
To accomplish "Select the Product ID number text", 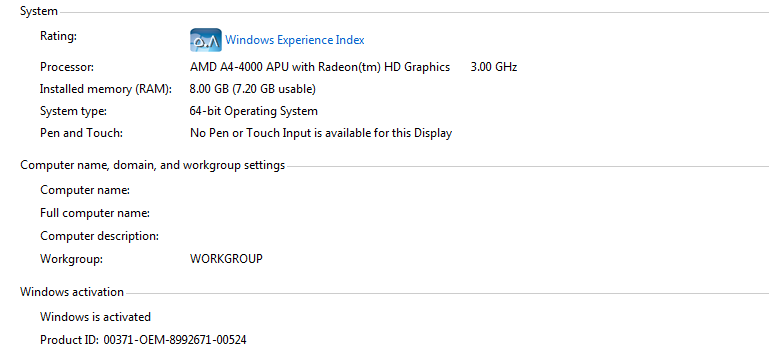I will 175,339.
